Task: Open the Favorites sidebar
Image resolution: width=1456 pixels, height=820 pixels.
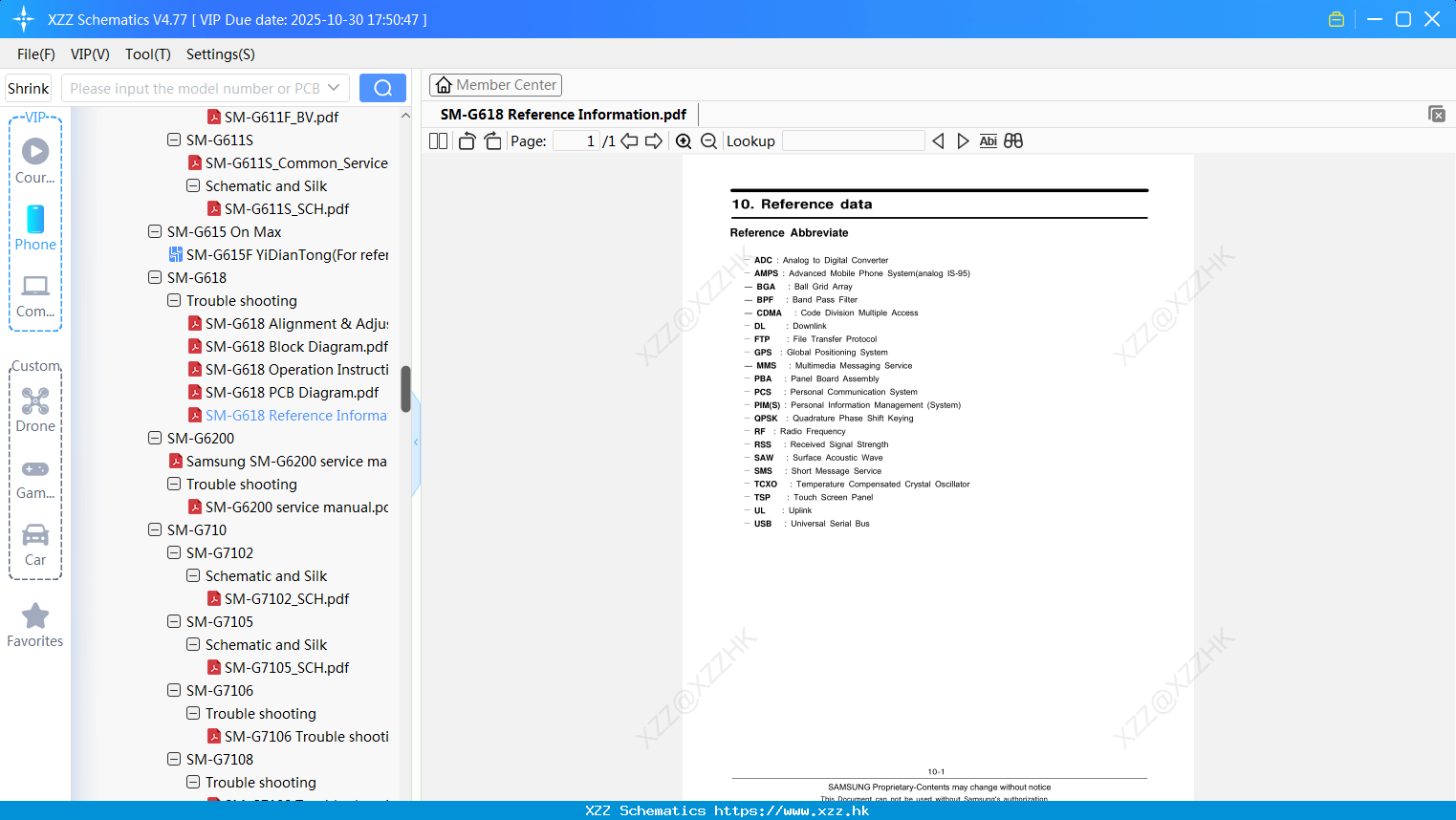Action: click(x=35, y=626)
